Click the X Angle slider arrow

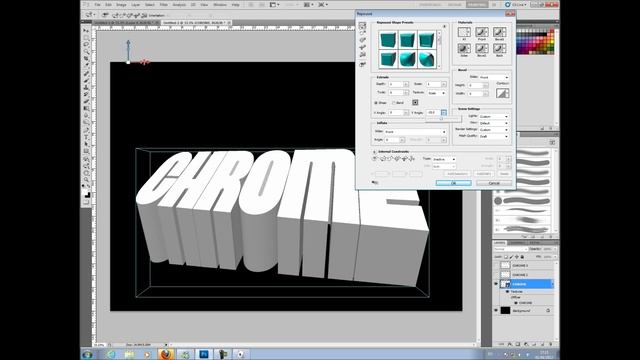click(x=406, y=112)
